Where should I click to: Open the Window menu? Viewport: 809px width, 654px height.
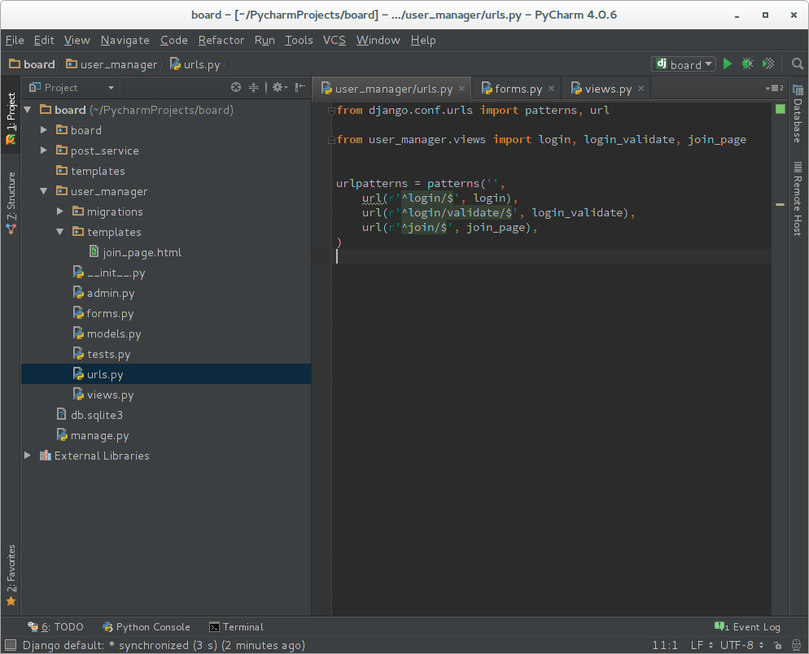378,40
